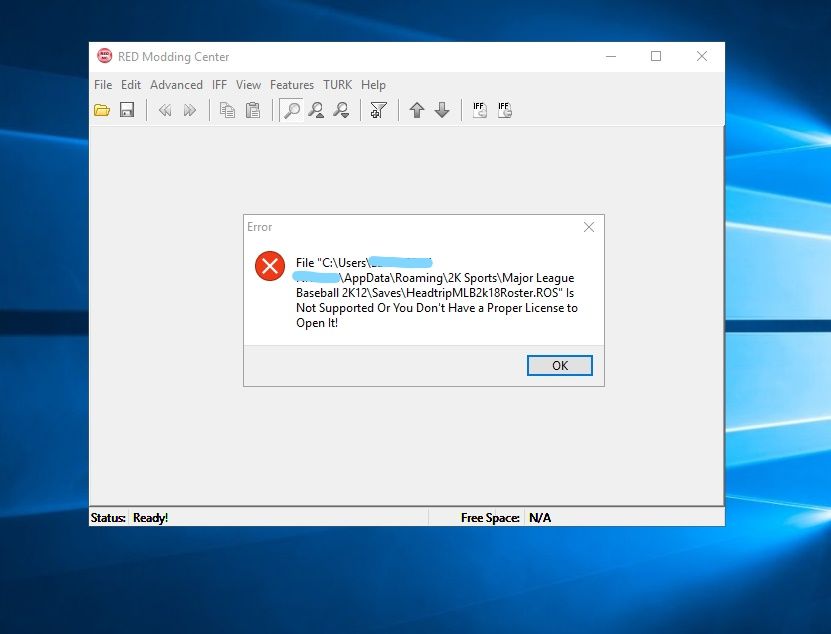This screenshot has height=634, width=831.
Task: Close the RED Modding Center window
Action: click(x=702, y=56)
